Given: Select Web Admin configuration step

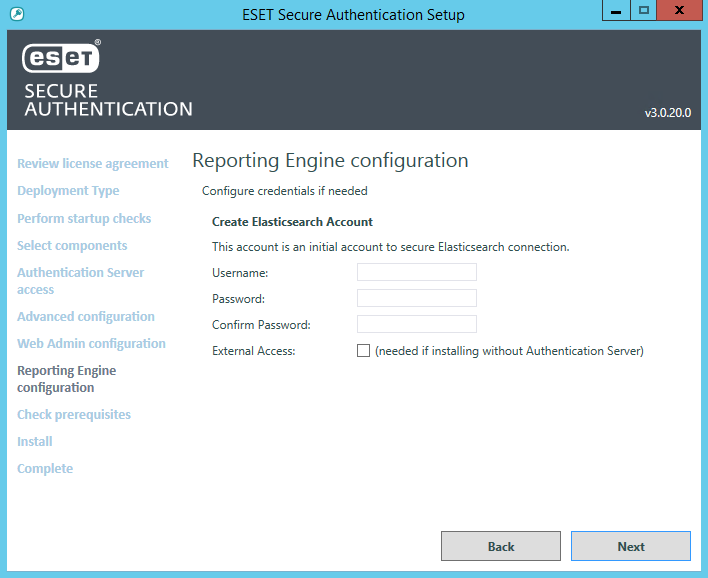Looking at the screenshot, I should pyautogui.click(x=91, y=343).
